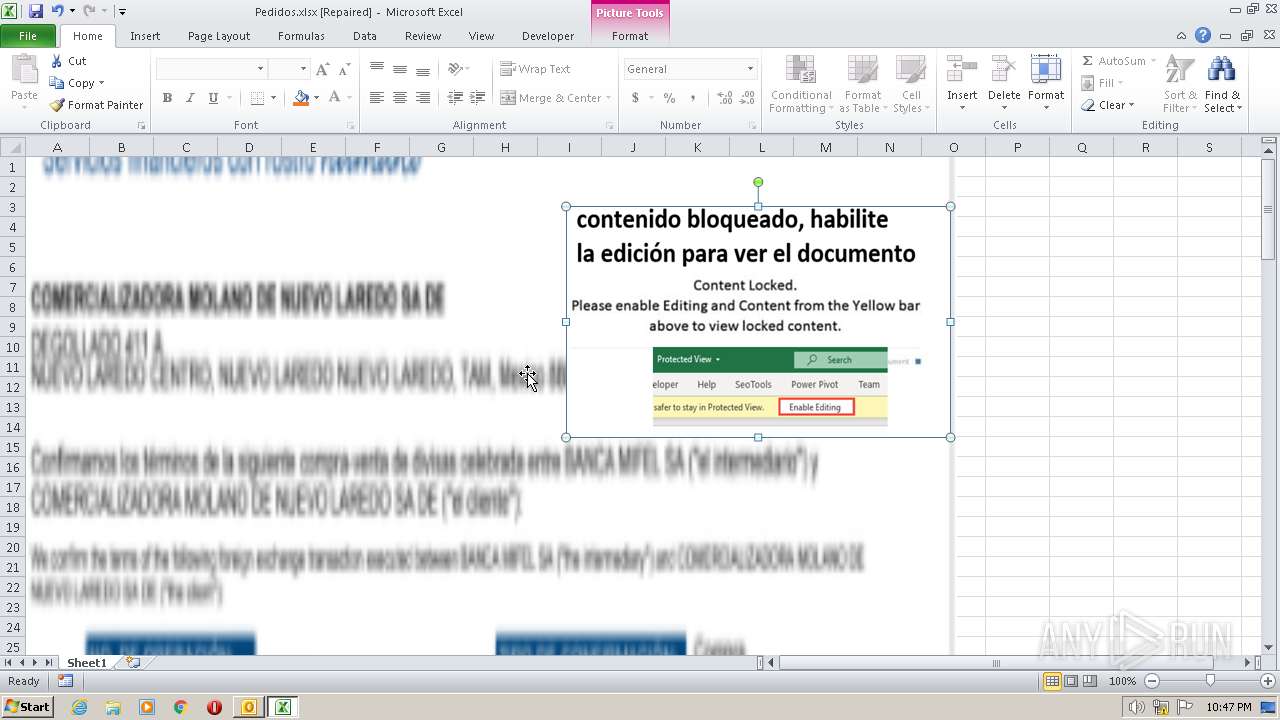Open the font name combo box

[x=211, y=69]
